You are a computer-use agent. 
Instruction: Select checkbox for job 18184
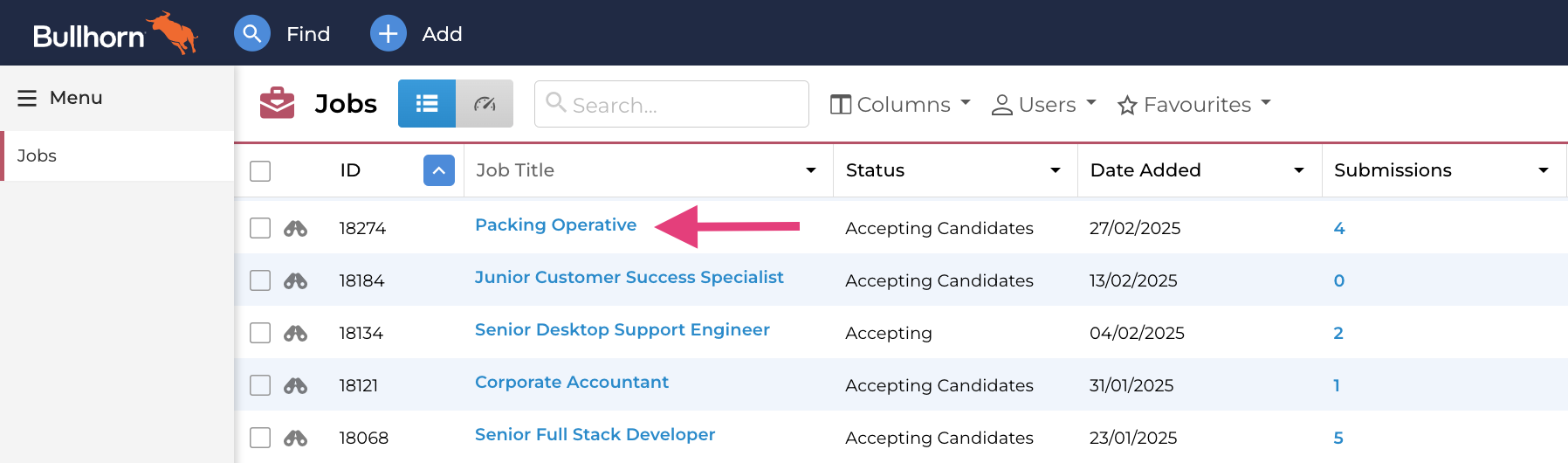(260, 280)
